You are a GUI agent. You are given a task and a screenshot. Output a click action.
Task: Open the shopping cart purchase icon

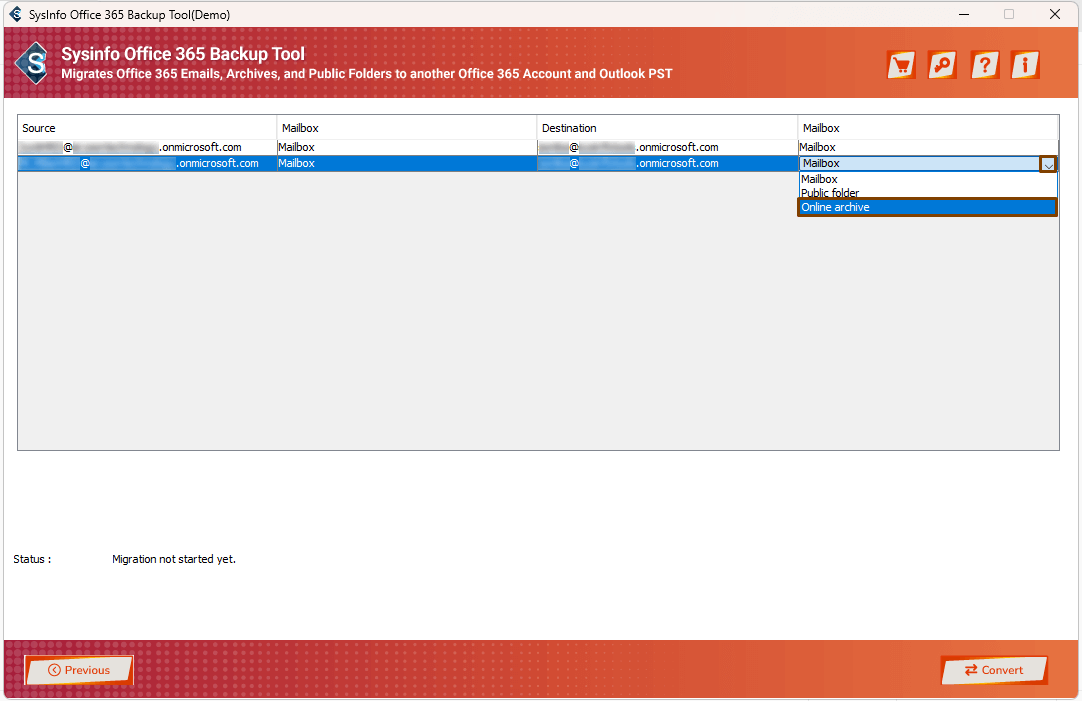pyautogui.click(x=901, y=65)
